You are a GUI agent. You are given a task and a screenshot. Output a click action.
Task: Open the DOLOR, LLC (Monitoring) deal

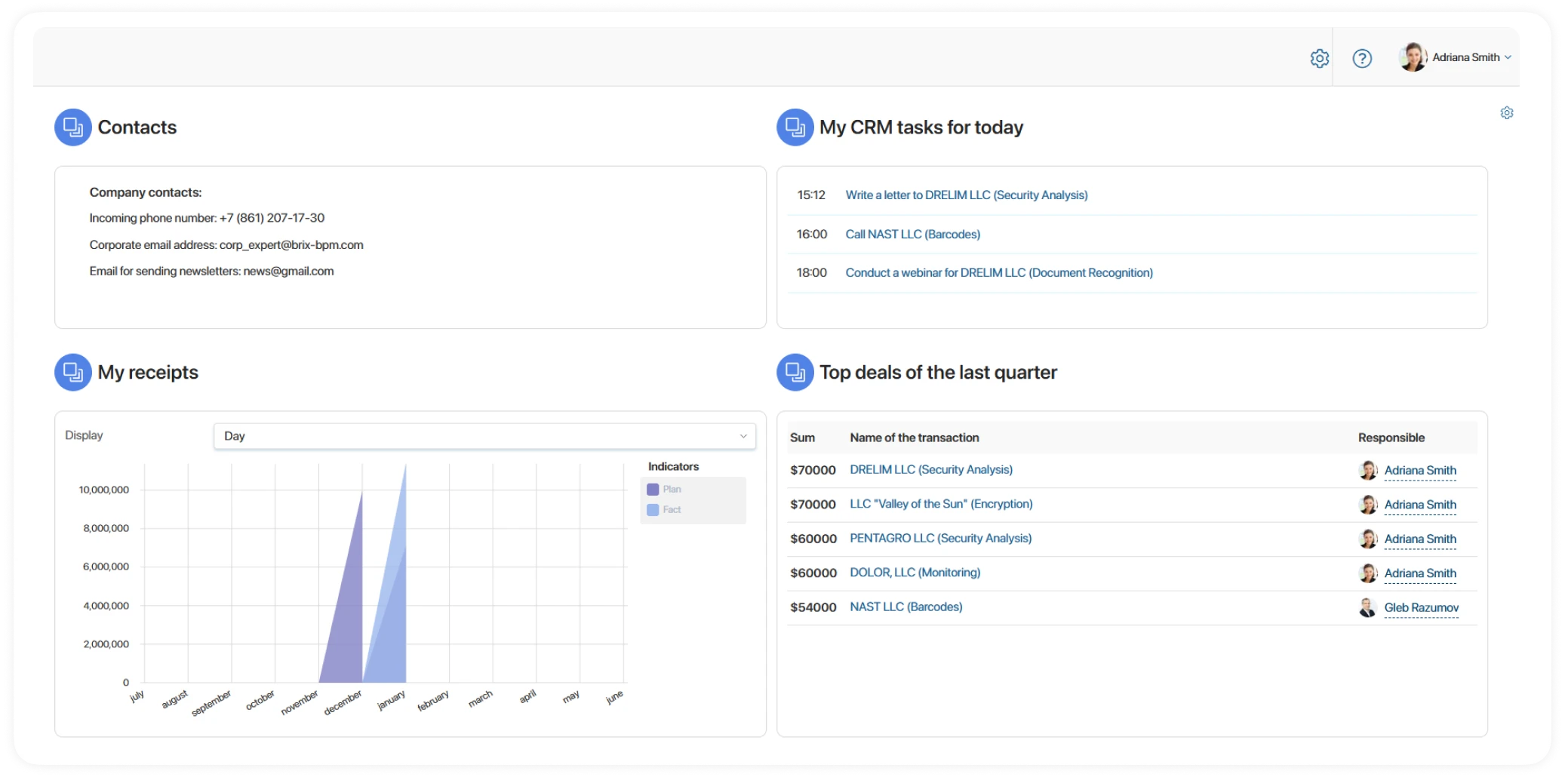click(915, 573)
